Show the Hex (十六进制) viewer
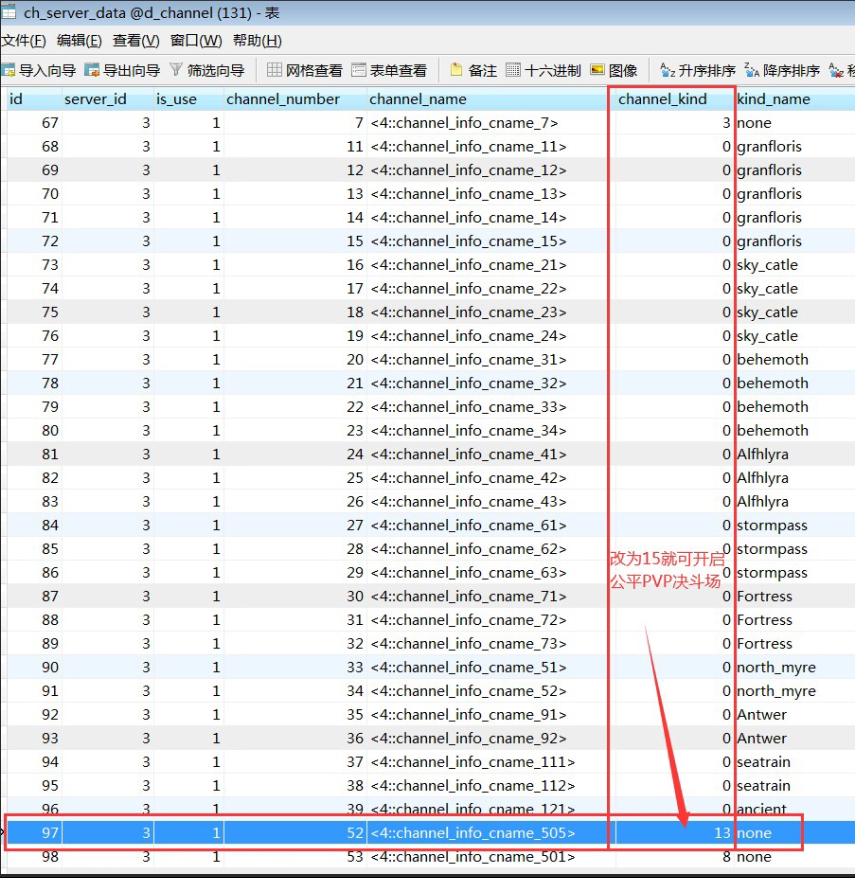Viewport: 855px width, 878px height. pos(543,70)
